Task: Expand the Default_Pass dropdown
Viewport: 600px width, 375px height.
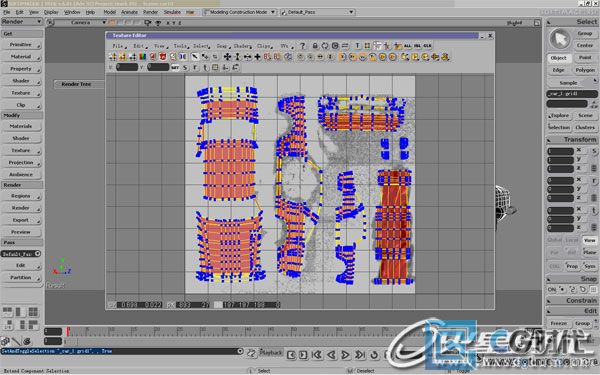Action: coord(318,12)
